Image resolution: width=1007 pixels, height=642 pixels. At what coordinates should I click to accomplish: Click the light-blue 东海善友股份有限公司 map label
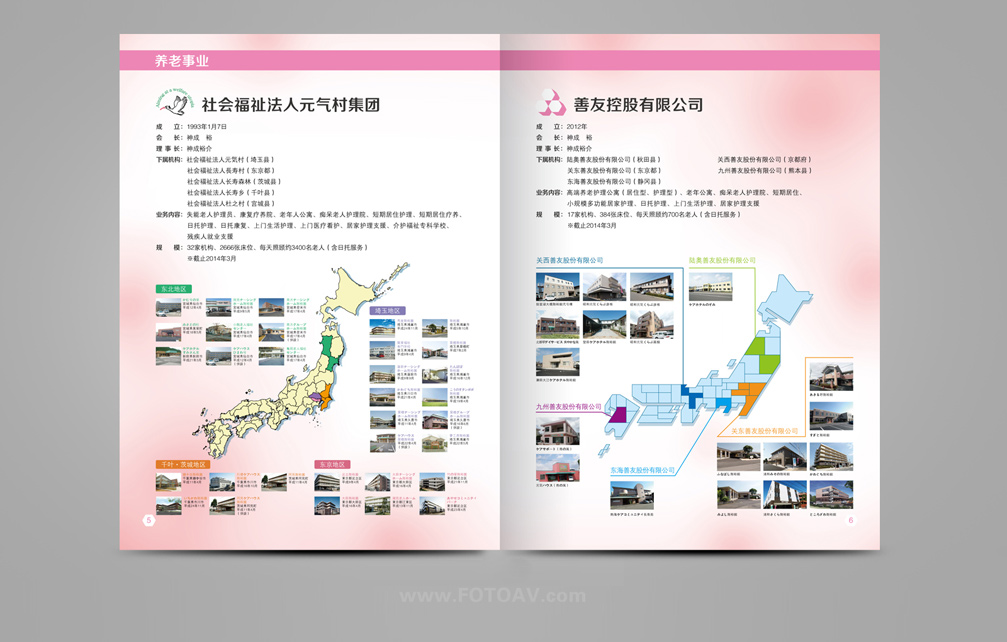[x=643, y=470]
